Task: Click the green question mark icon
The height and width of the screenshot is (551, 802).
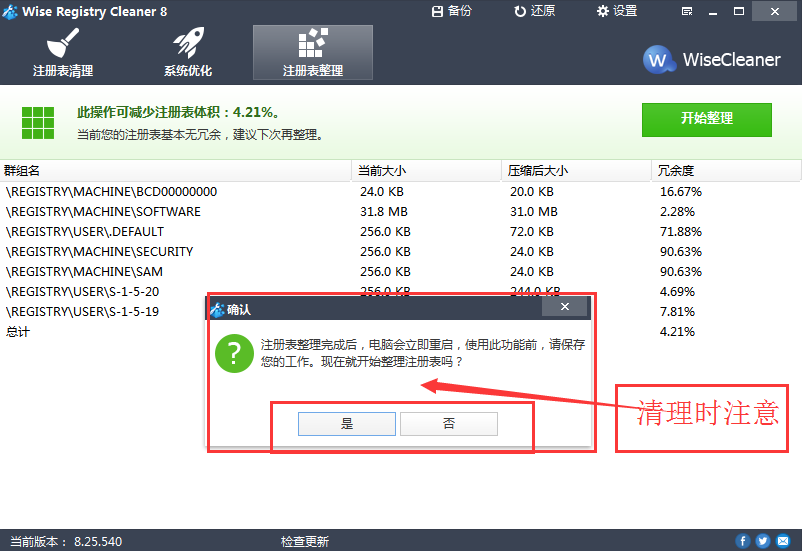Action: (234, 354)
